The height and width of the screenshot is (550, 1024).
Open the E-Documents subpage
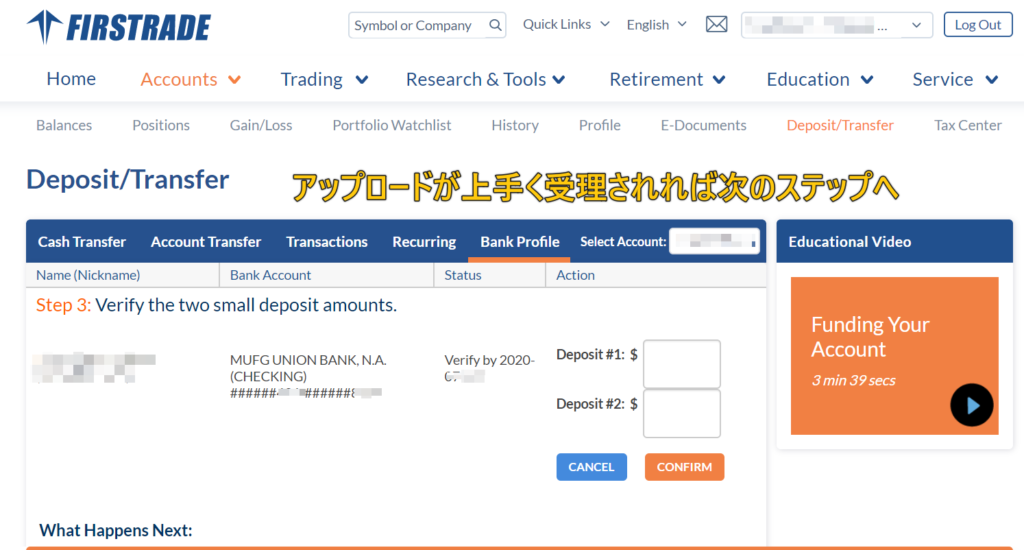pyautogui.click(x=703, y=125)
